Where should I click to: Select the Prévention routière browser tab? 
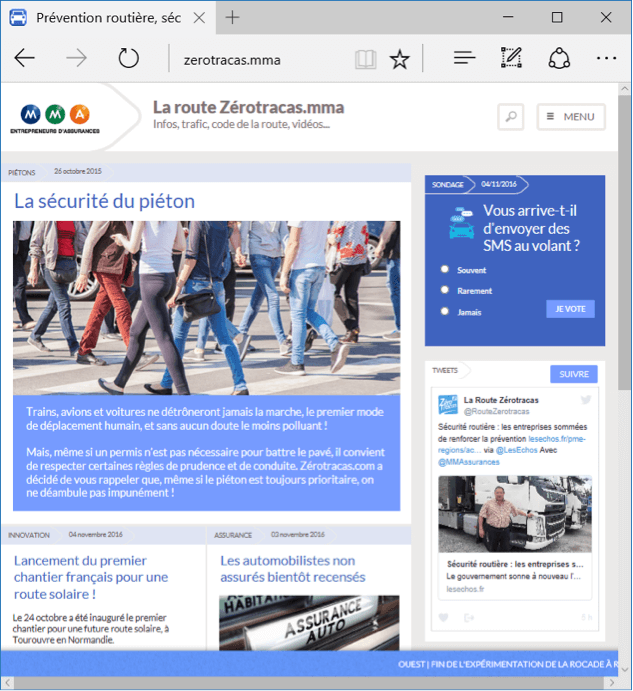108,18
